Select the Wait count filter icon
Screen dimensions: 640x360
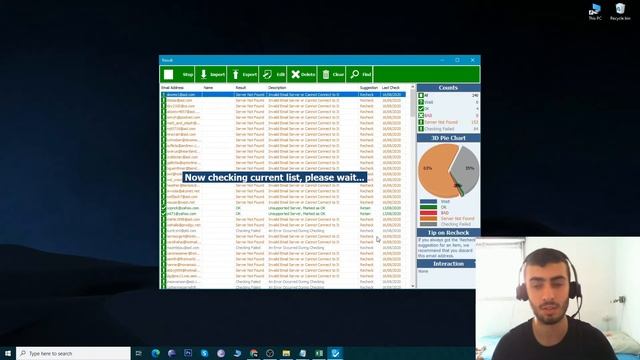tap(421, 102)
